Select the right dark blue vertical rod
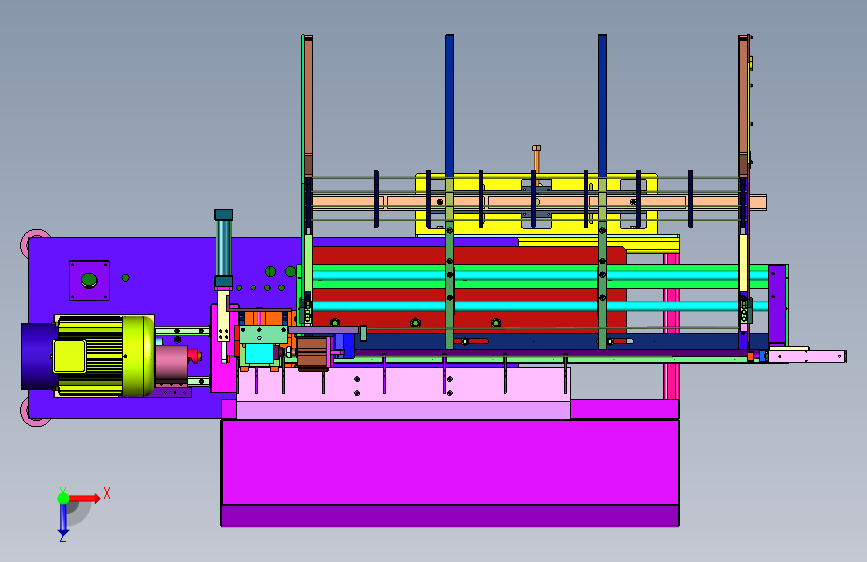Viewport: 867px width, 562px height. coord(602,105)
